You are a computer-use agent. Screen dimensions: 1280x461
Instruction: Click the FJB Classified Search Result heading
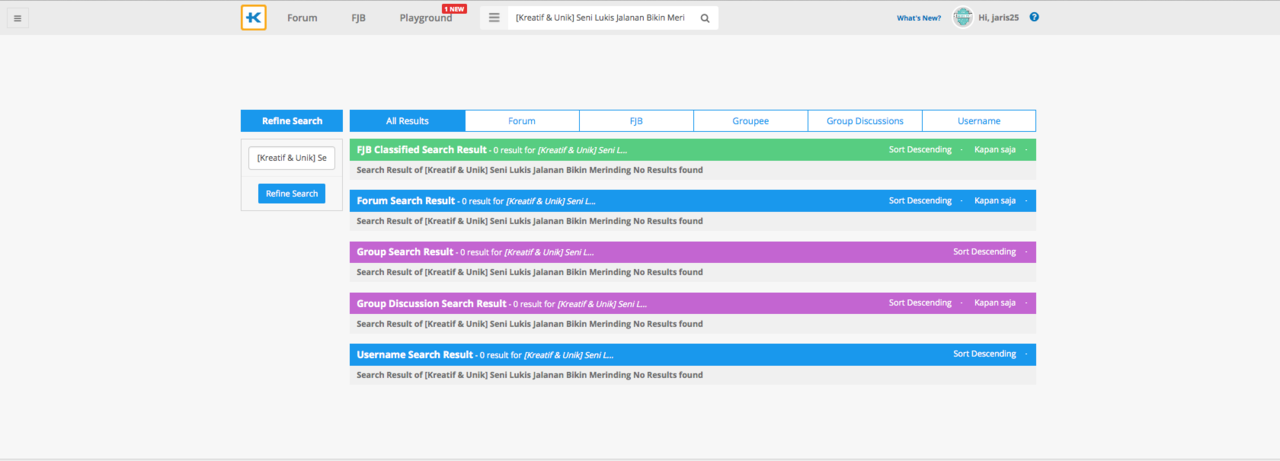422,150
